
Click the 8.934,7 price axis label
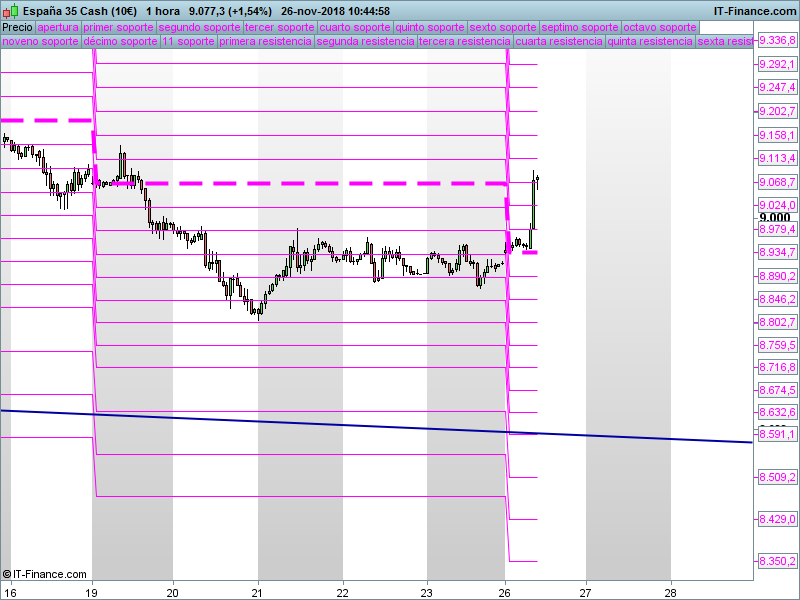click(777, 253)
